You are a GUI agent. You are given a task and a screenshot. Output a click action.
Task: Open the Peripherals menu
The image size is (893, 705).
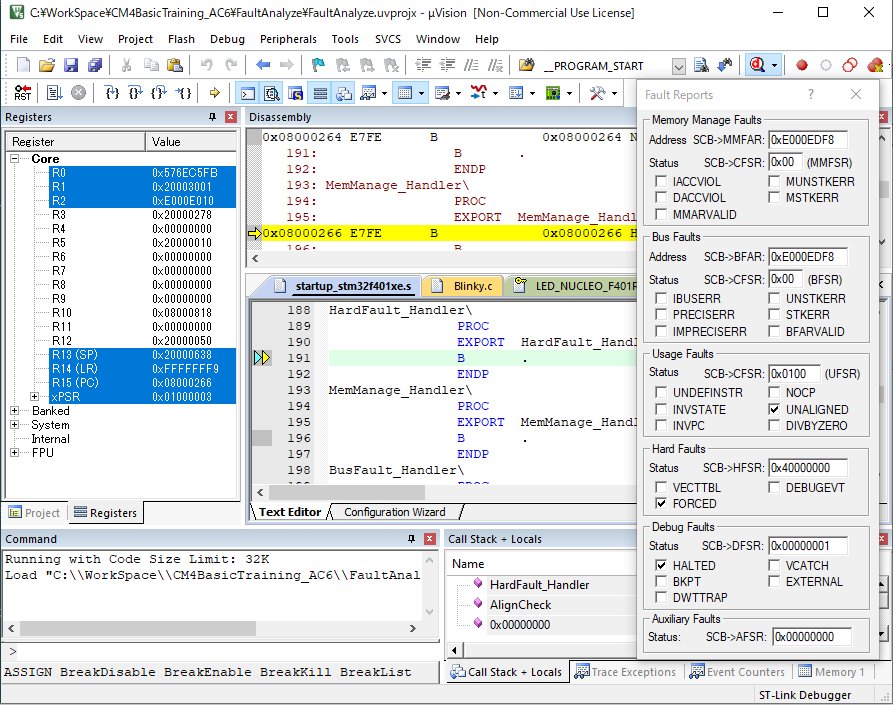pyautogui.click(x=288, y=39)
